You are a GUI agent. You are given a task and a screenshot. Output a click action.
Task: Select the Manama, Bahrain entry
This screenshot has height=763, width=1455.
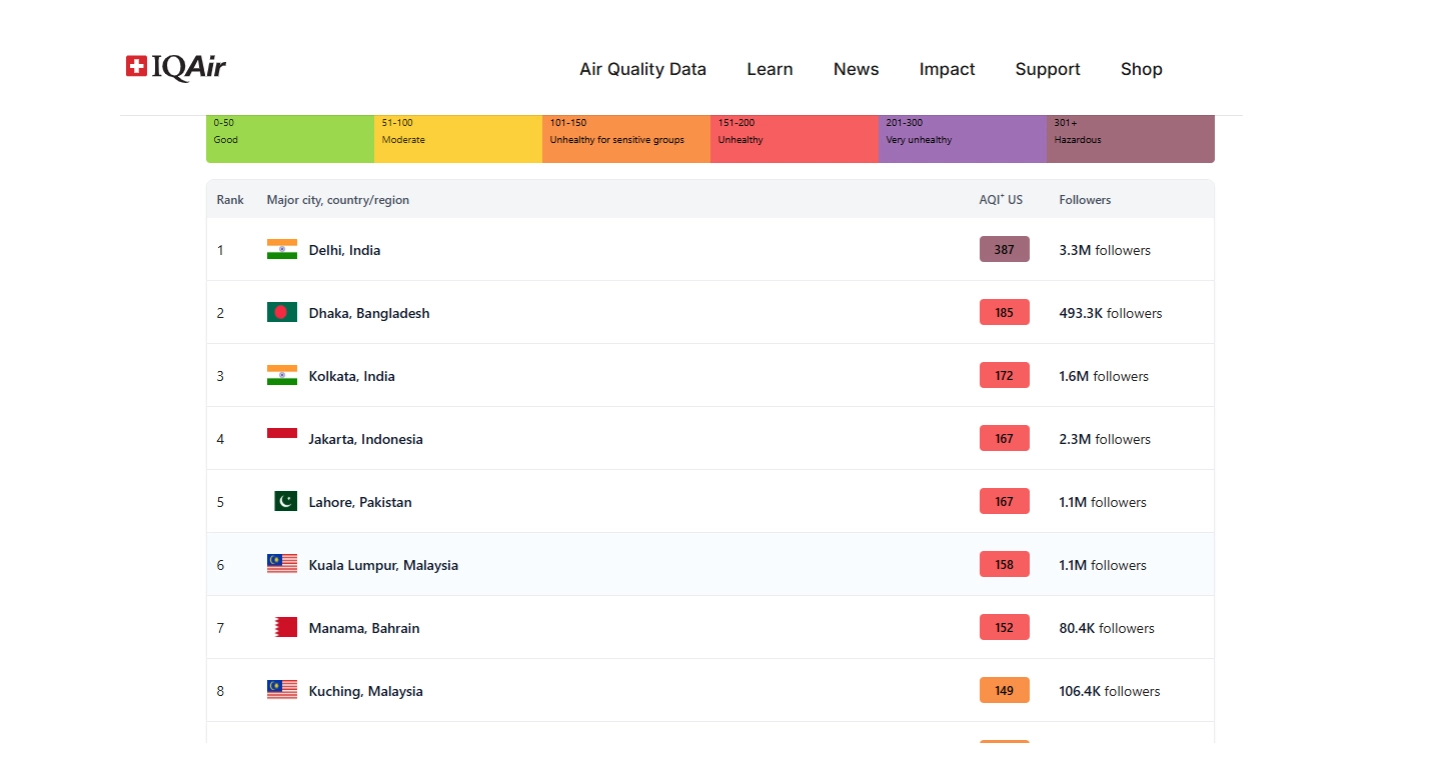[364, 628]
